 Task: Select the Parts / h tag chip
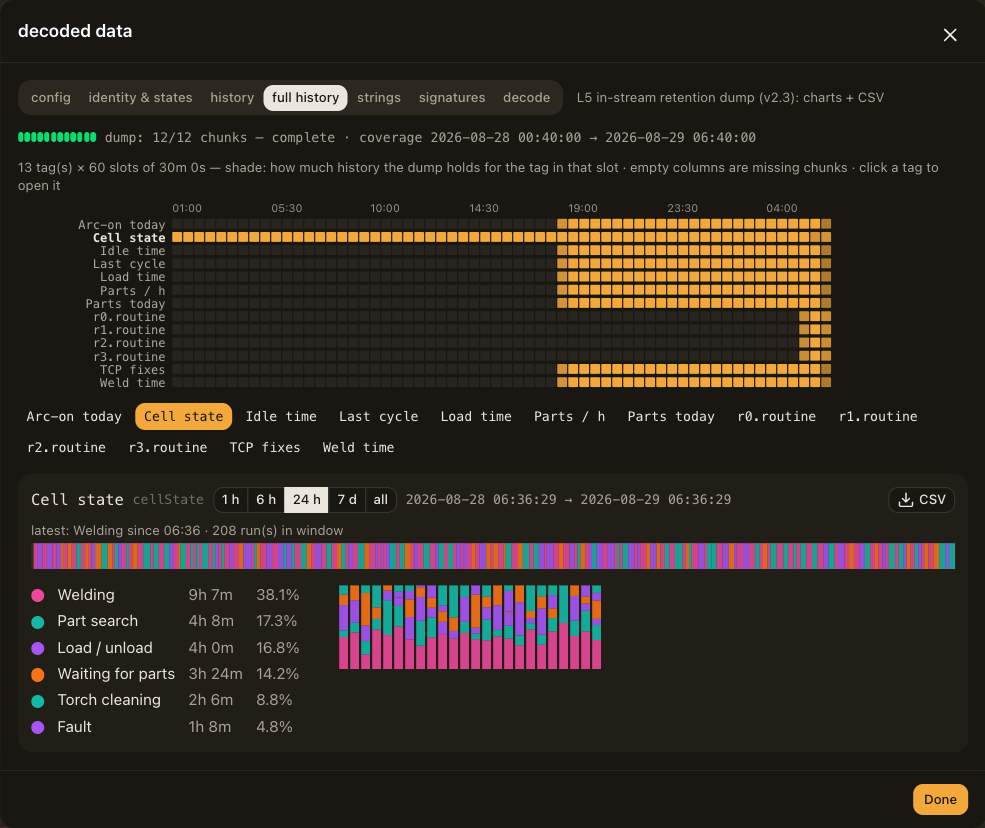[569, 417]
